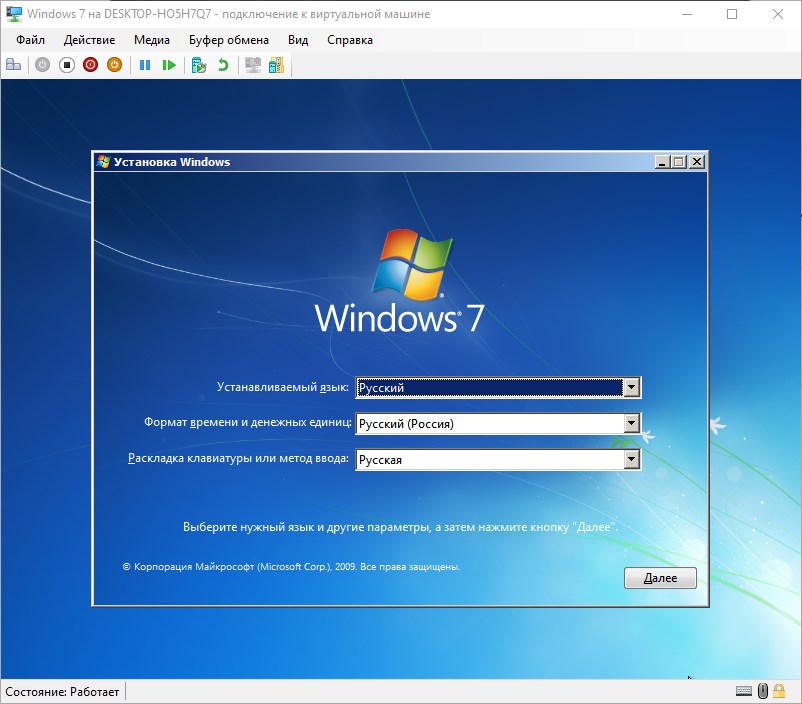Image resolution: width=802 pixels, height=704 pixels.
Task: Click the Ctrl+Alt+Del toolbar icon
Action: 14,65
